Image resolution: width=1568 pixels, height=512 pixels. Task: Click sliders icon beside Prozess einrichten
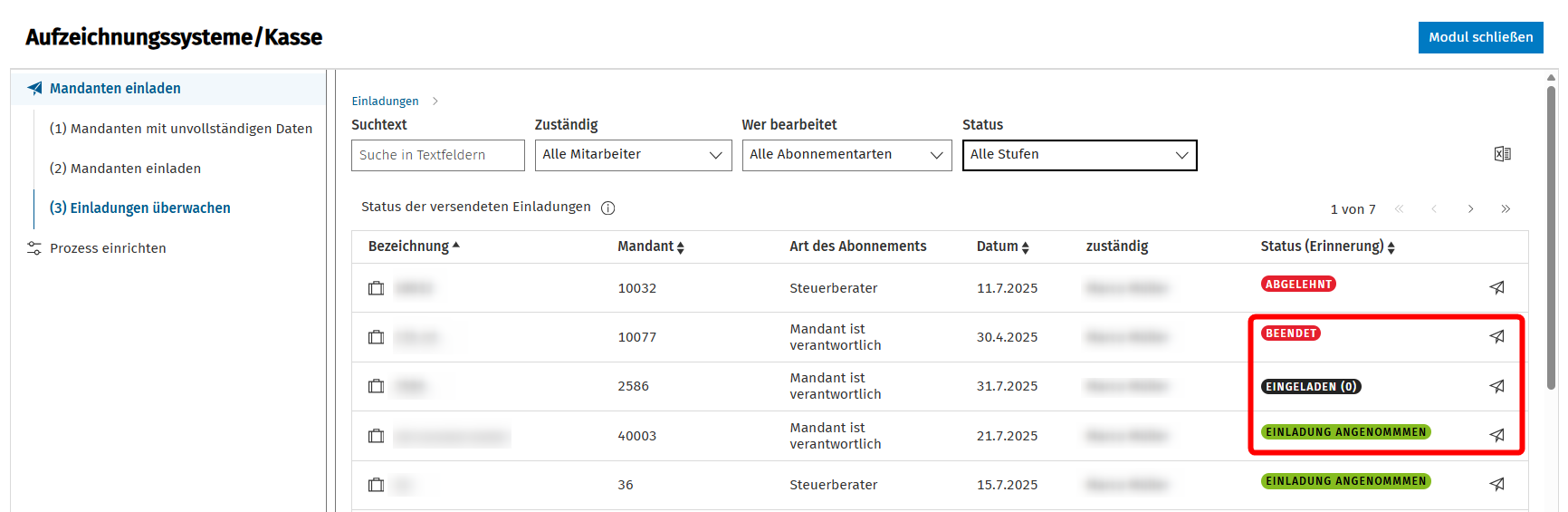(x=34, y=248)
